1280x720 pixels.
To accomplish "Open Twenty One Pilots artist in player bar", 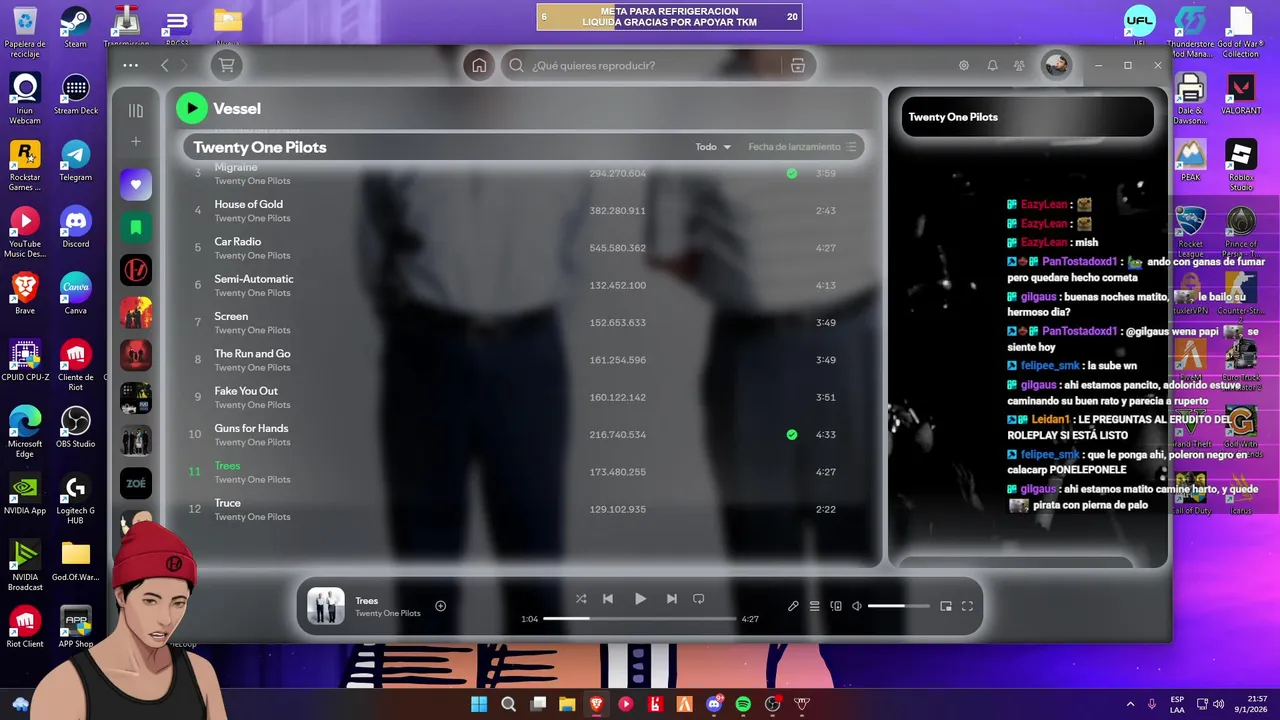I will [388, 613].
